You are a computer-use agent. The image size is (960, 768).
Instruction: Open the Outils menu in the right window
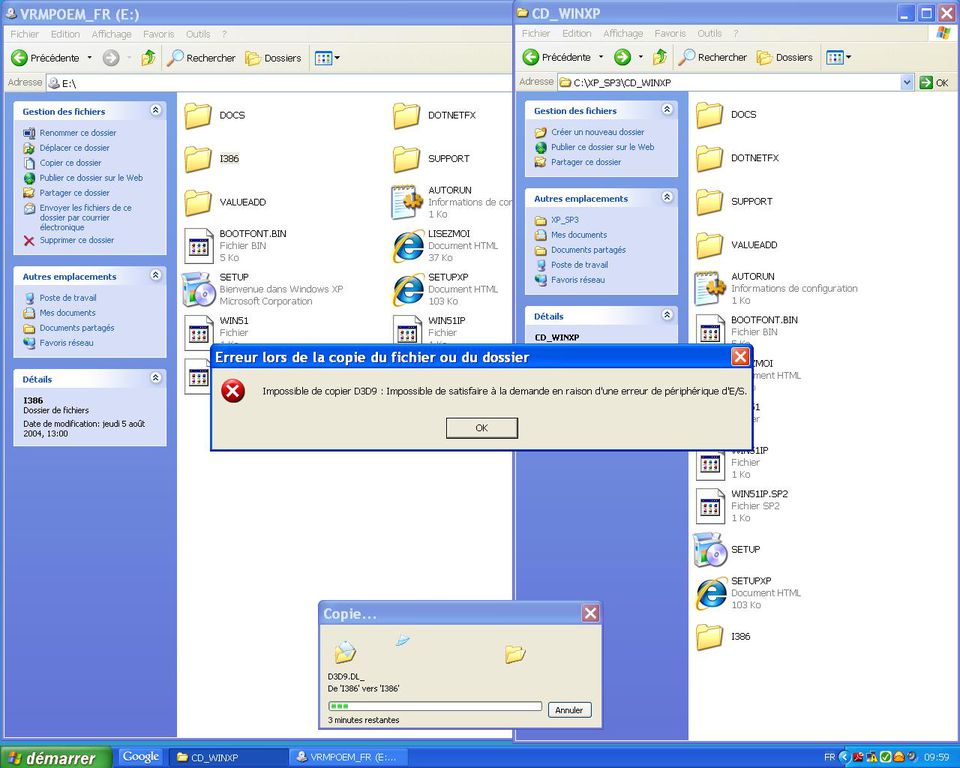[710, 33]
